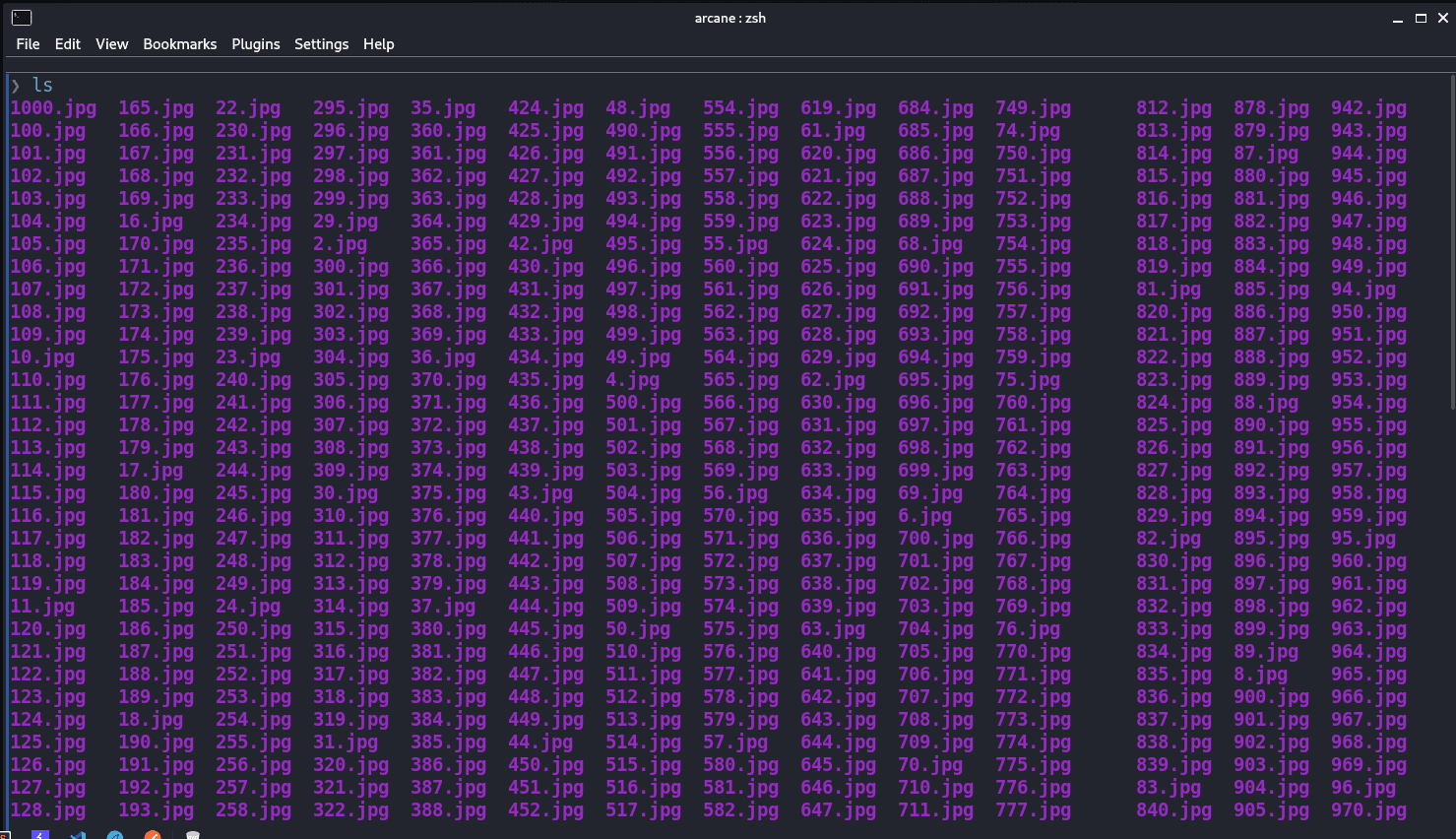Open the File menu

[28, 44]
